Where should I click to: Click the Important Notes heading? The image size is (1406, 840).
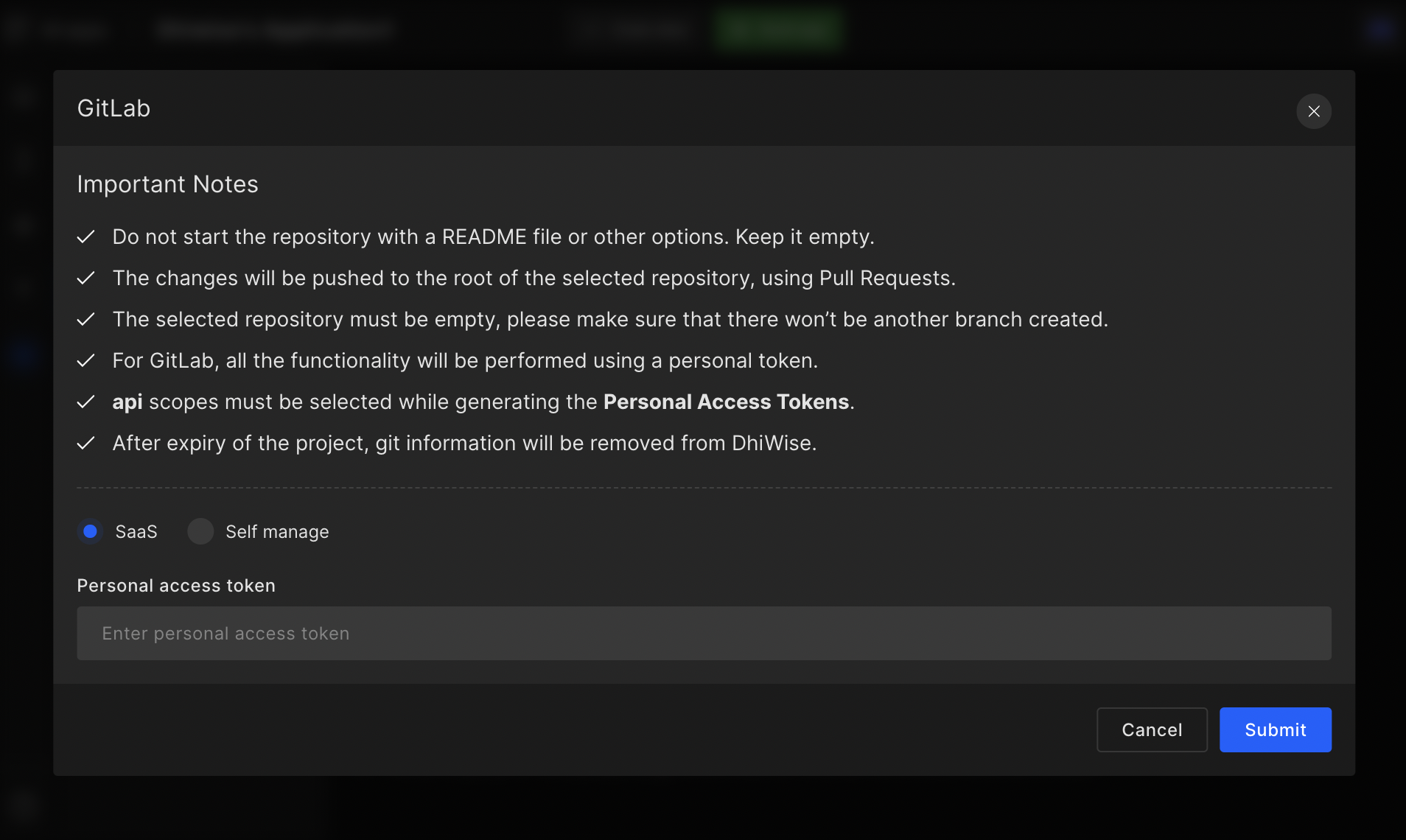pos(168,184)
